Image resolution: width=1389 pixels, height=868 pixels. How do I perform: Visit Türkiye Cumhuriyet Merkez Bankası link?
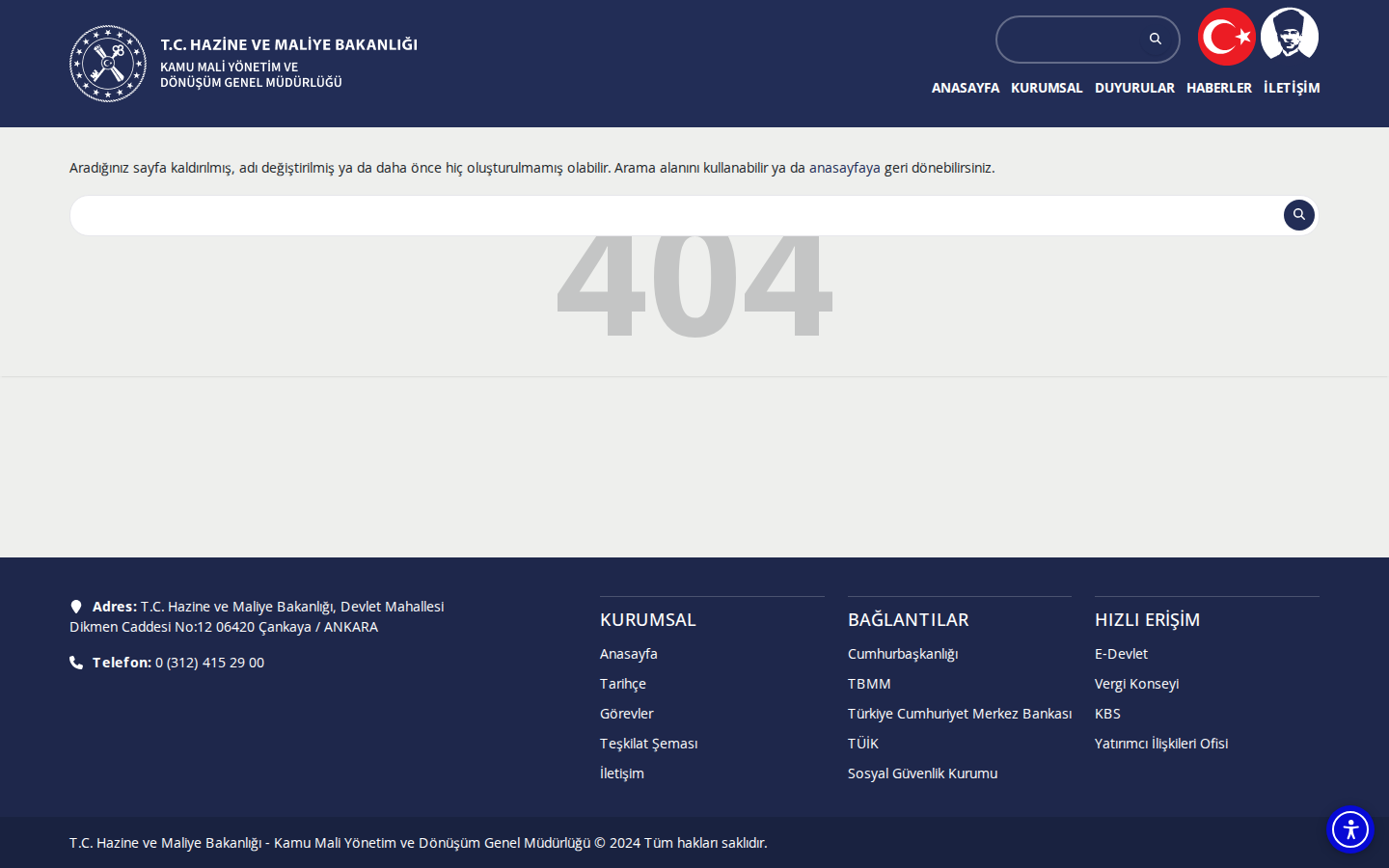click(x=960, y=714)
